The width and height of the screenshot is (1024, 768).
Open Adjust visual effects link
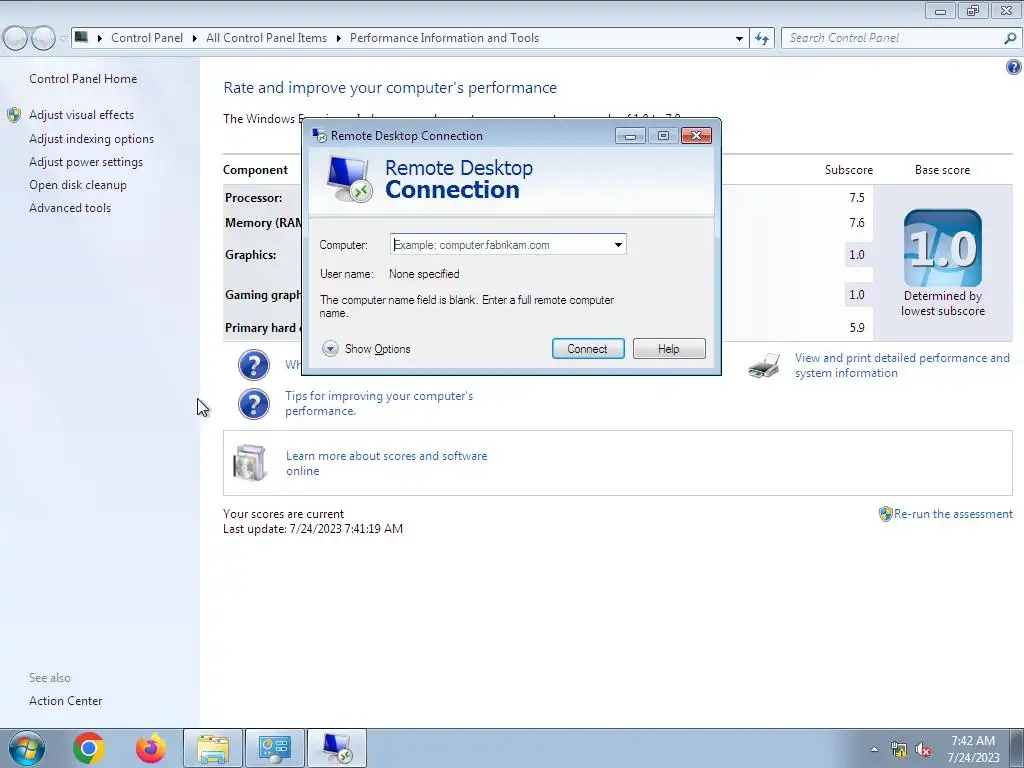[82, 115]
